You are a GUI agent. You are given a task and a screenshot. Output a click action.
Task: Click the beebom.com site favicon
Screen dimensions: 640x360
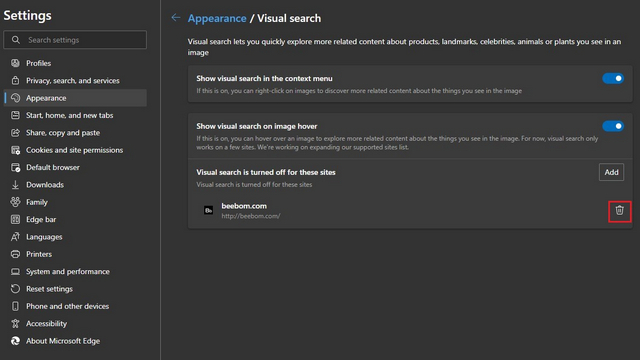coord(209,210)
